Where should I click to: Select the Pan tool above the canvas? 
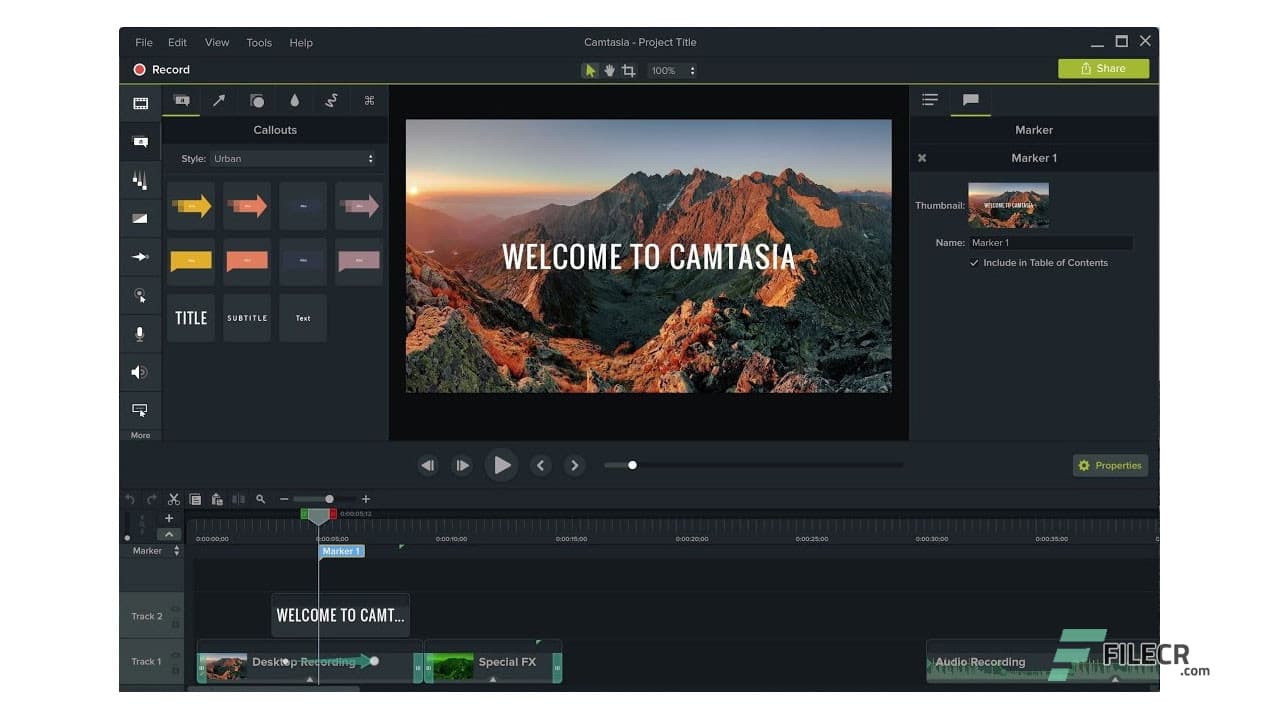click(609, 70)
